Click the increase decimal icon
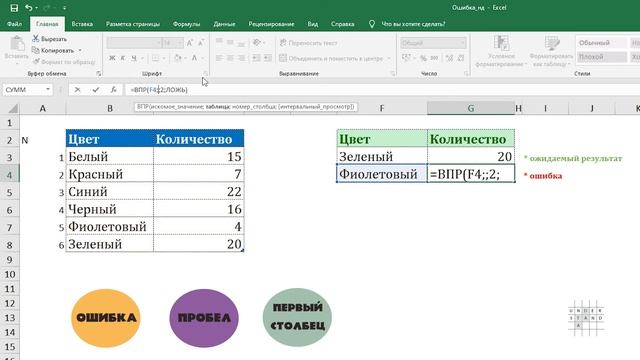 pyautogui.click(x=449, y=58)
